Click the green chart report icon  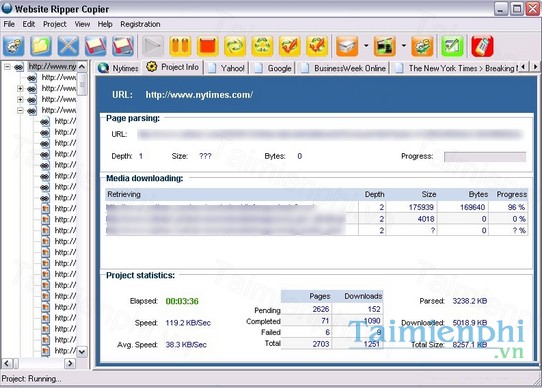[452, 46]
